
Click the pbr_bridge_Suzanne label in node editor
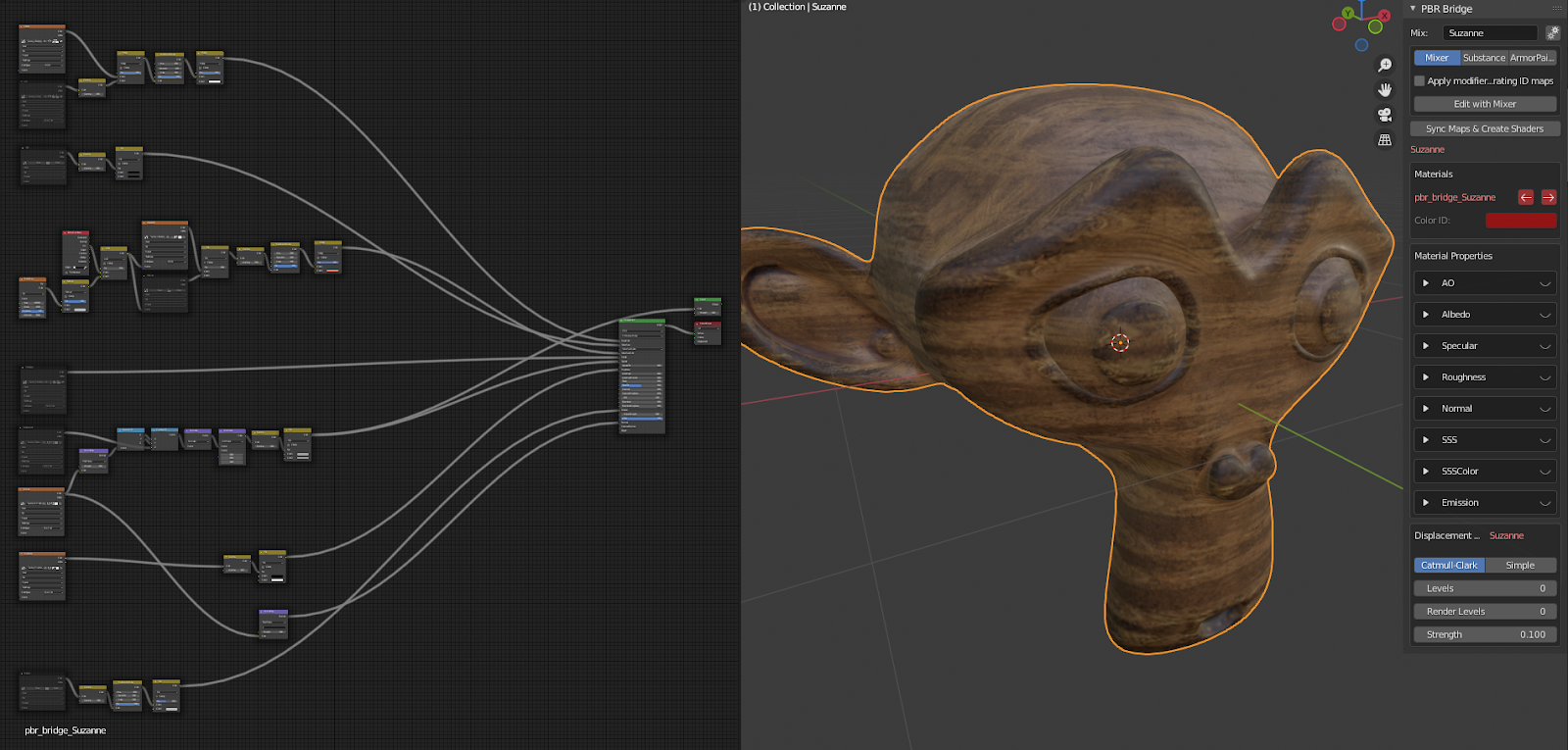pyautogui.click(x=66, y=730)
